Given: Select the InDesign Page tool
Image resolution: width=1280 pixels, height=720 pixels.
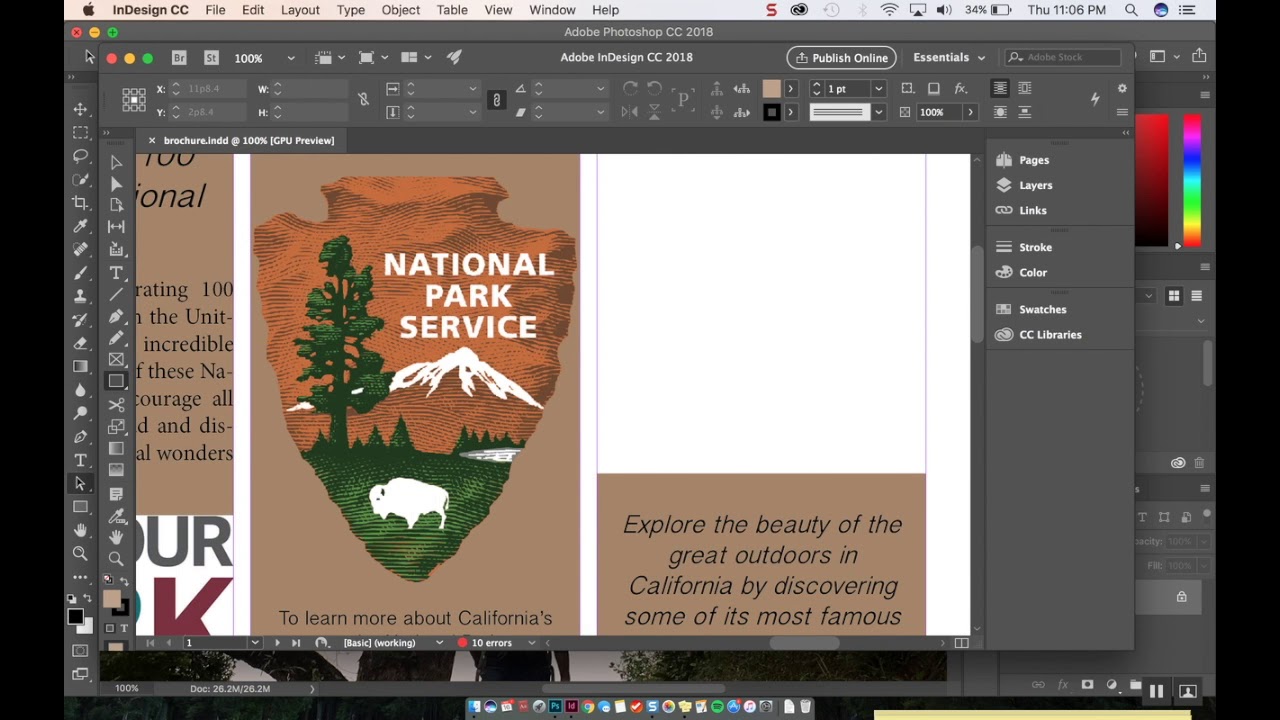Looking at the screenshot, I should [x=116, y=205].
